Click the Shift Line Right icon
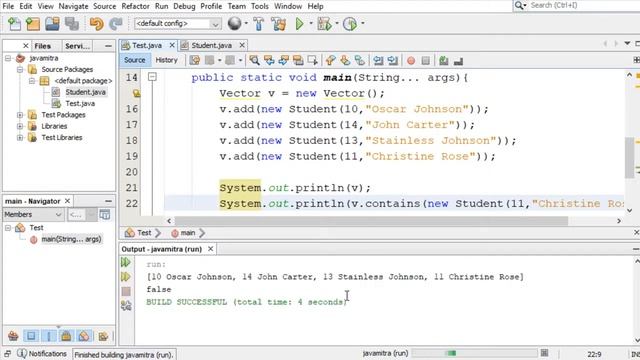Image resolution: width=640 pixels, height=360 pixels. [x=393, y=61]
